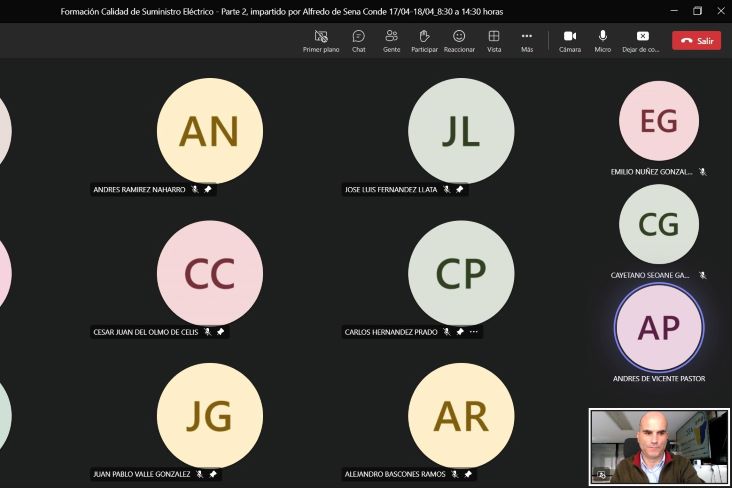The height and width of the screenshot is (488, 732).
Task: Open the Reaccionar emoji menu
Action: 459,41
